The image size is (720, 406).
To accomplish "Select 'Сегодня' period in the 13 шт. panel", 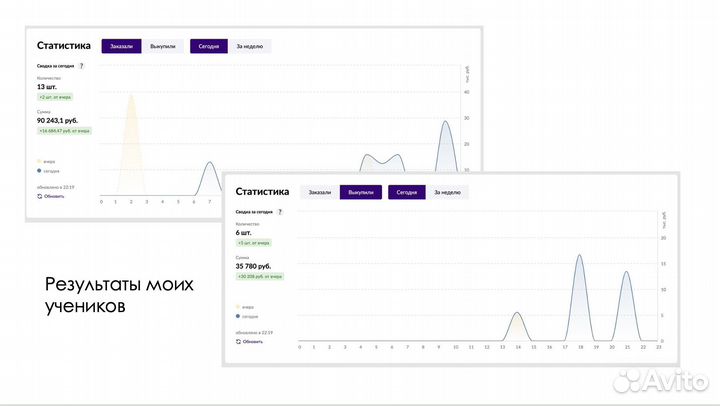I will [208, 46].
